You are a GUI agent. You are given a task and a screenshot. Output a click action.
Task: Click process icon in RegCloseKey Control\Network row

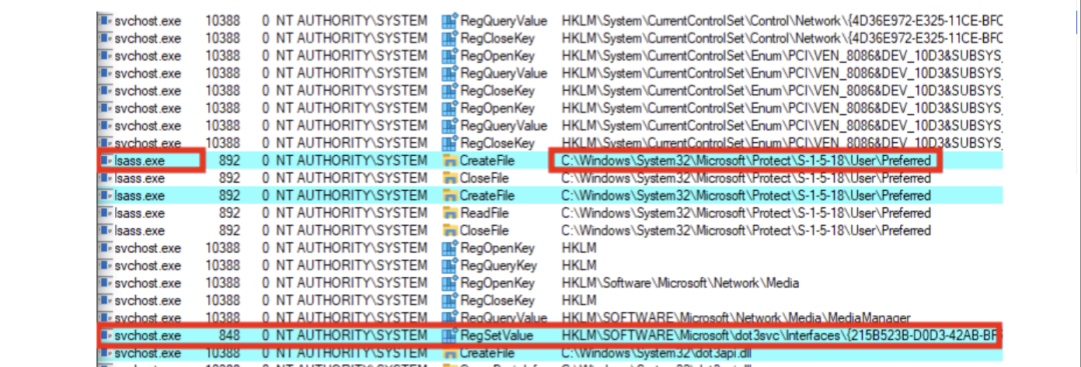[105, 38]
